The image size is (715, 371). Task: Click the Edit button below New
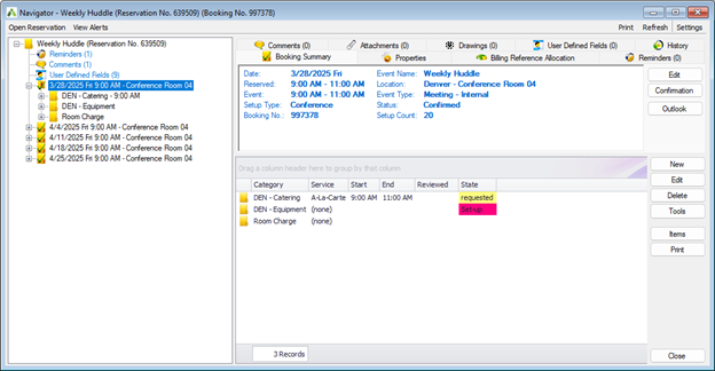[x=677, y=180]
